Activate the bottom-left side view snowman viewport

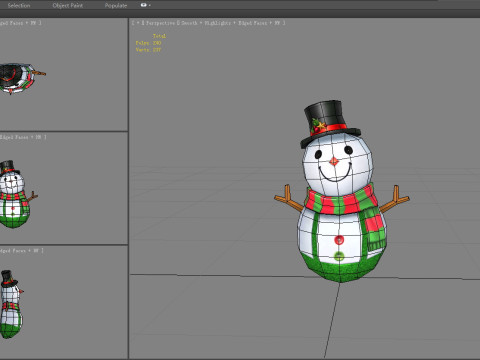pos(64,302)
